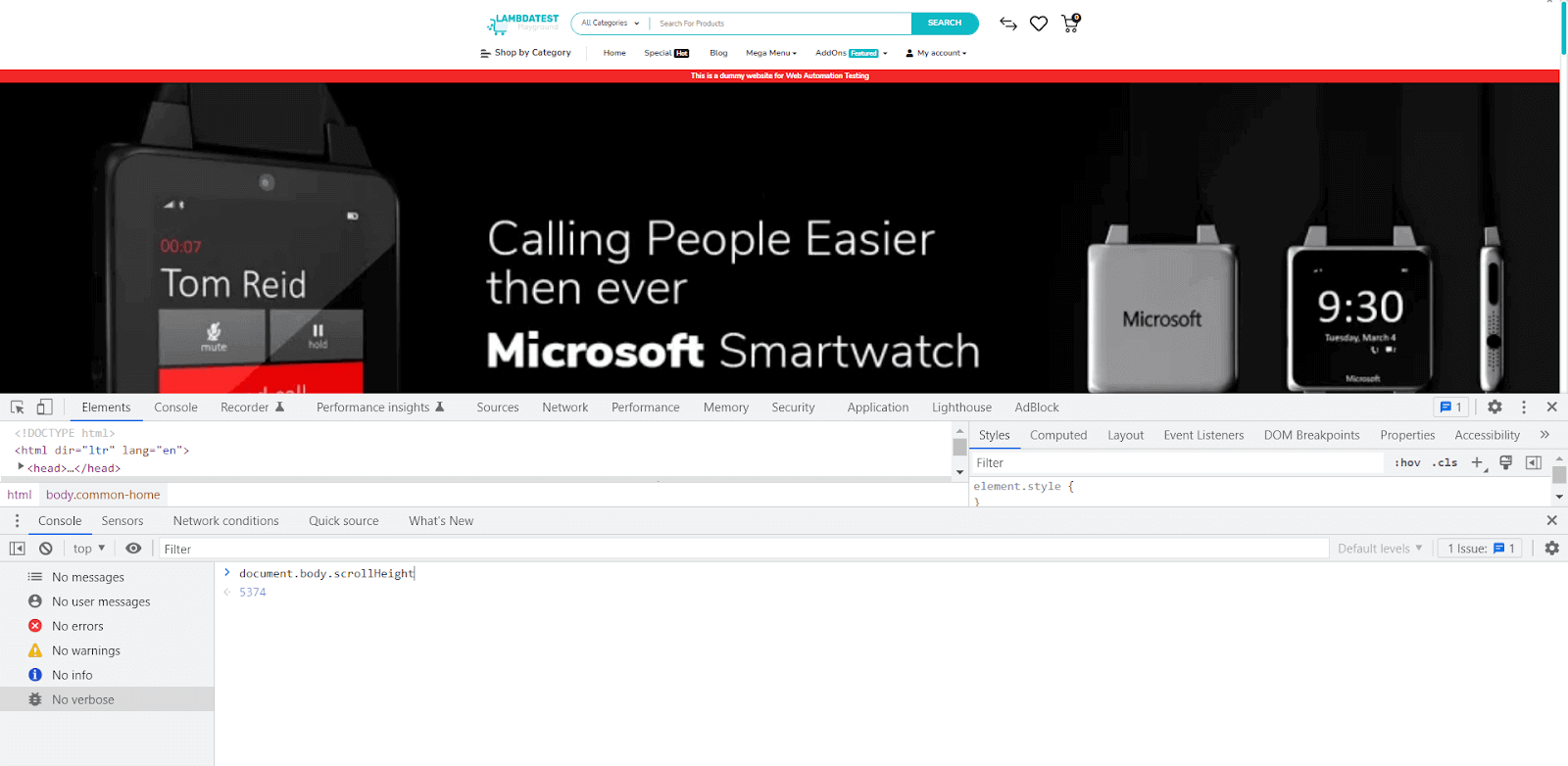Filter by info in console sidebar
This screenshot has height=766, width=1568.
[x=107, y=675]
